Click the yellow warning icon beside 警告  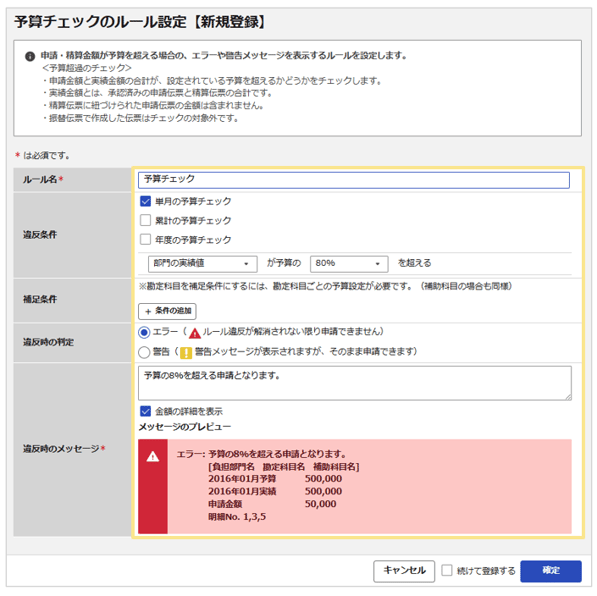coord(186,353)
